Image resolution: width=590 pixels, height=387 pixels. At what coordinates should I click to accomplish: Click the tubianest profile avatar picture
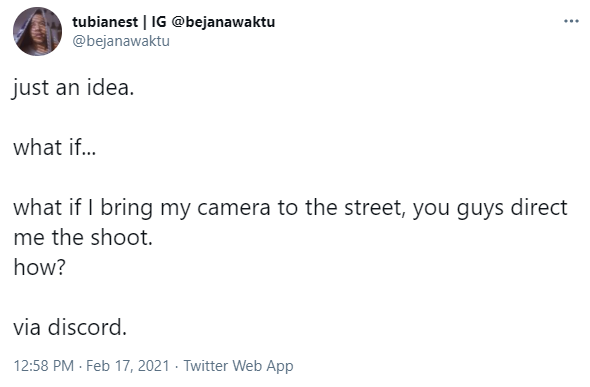pyautogui.click(x=37, y=31)
